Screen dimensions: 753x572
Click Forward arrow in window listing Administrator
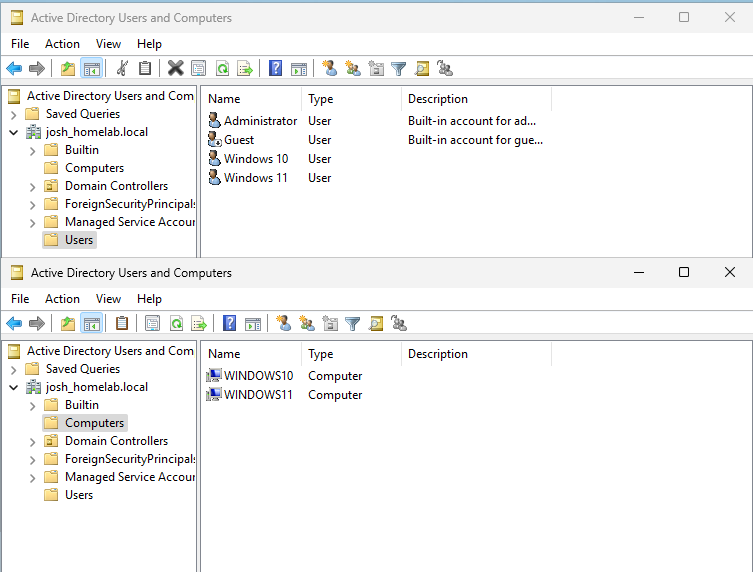(x=37, y=69)
